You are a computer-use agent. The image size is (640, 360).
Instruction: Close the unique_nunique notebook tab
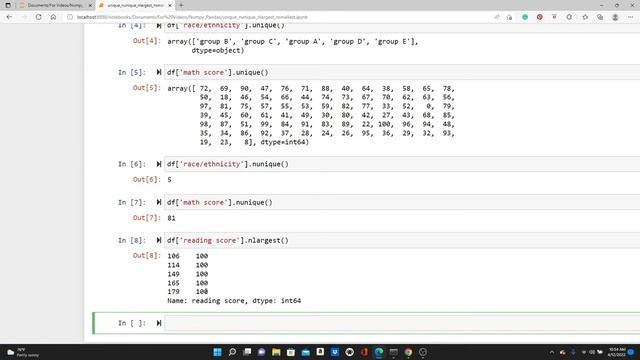click(170, 5)
